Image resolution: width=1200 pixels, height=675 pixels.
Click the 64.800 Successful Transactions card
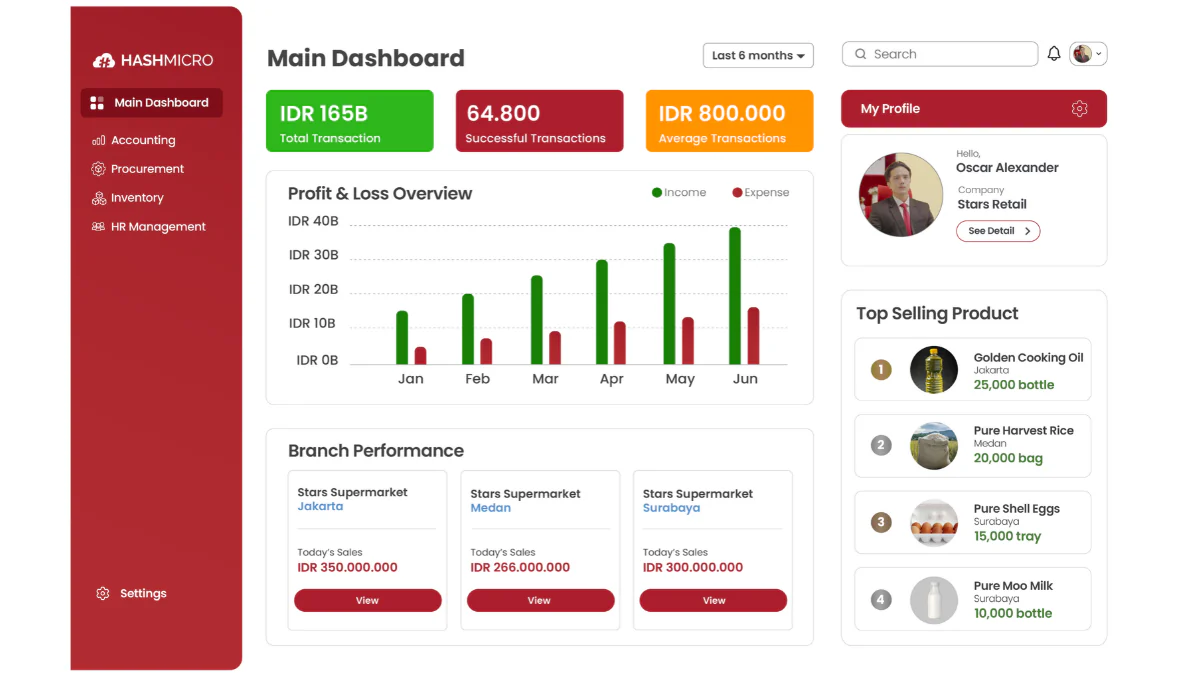click(539, 121)
